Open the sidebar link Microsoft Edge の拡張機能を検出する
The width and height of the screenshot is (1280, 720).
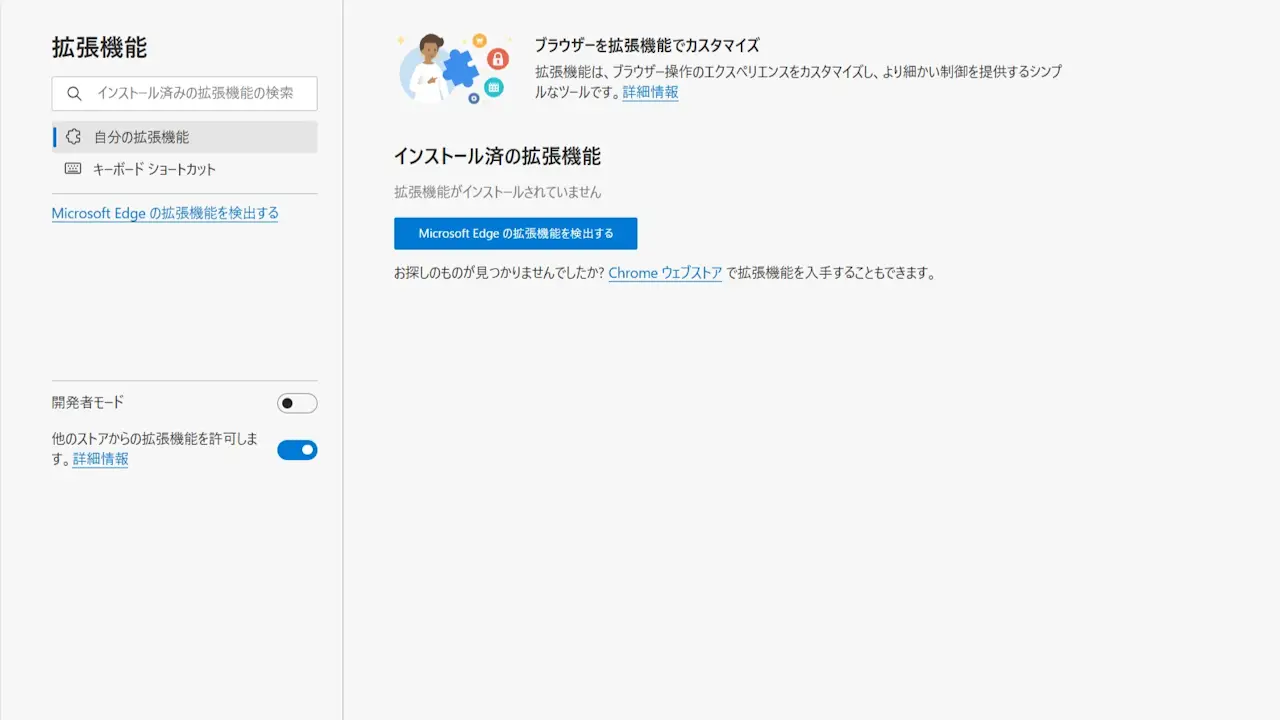(x=165, y=213)
